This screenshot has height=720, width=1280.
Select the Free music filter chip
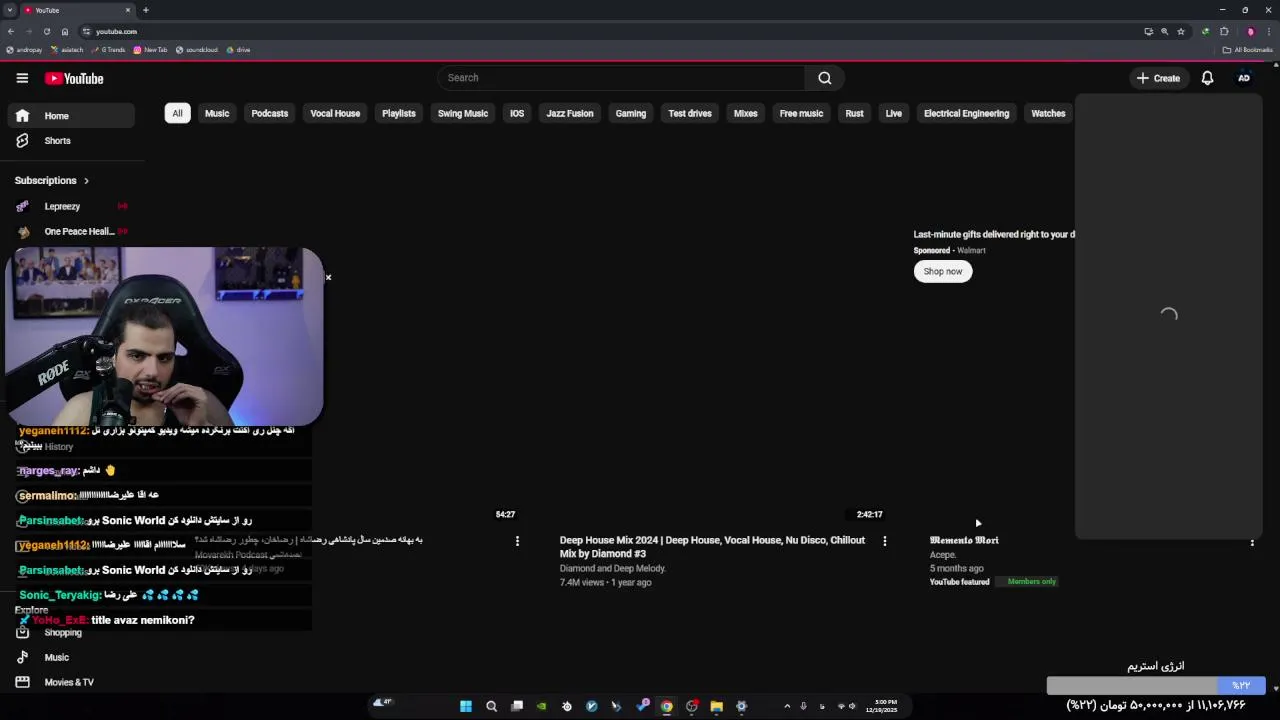pyautogui.click(x=801, y=114)
